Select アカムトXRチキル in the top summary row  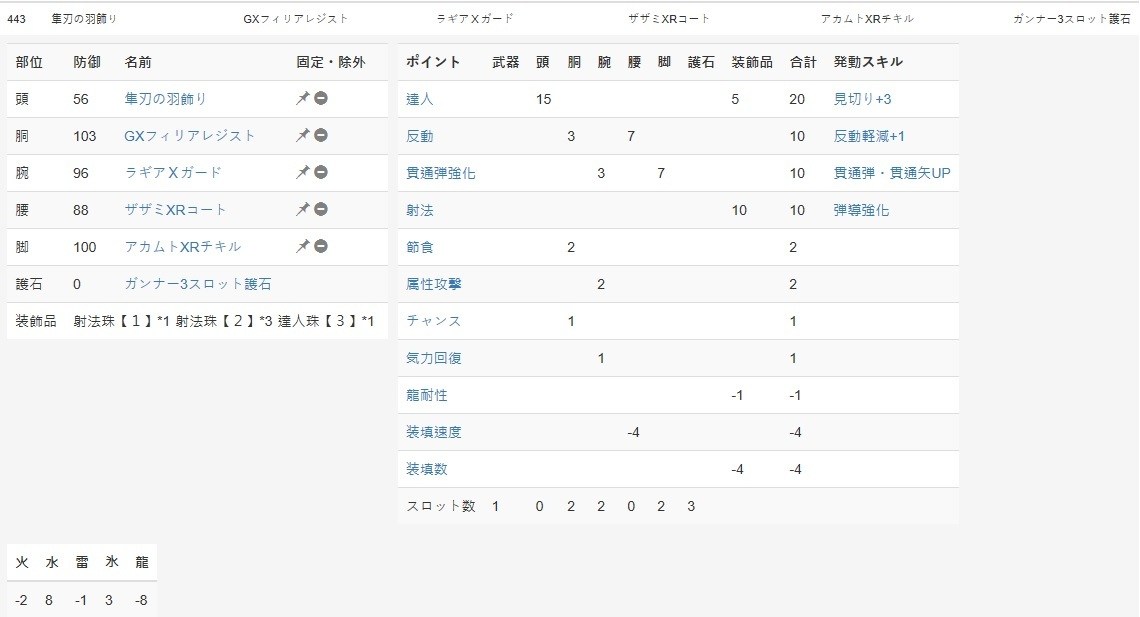pos(867,19)
